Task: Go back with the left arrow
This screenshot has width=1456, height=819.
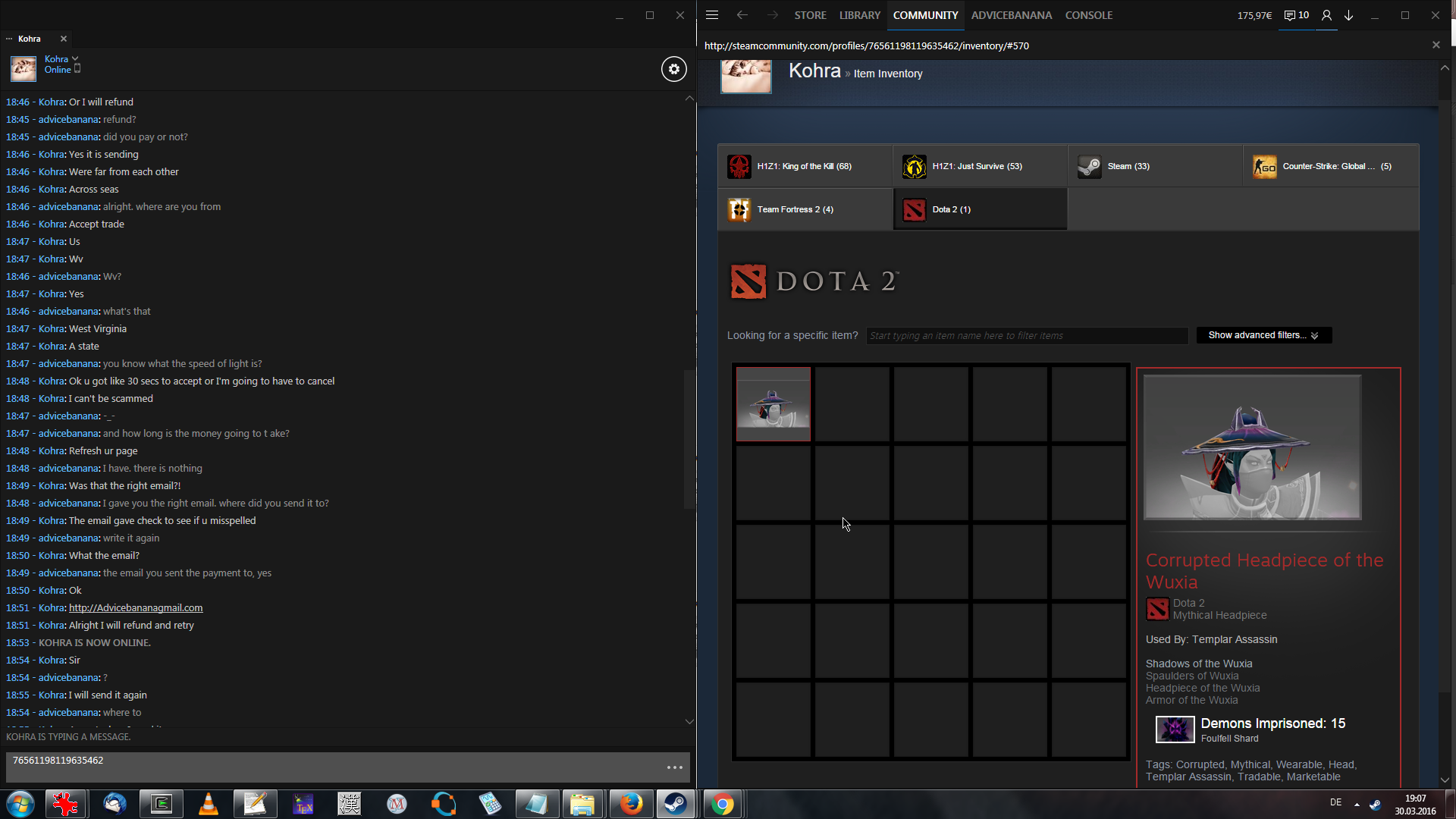Action: (742, 15)
